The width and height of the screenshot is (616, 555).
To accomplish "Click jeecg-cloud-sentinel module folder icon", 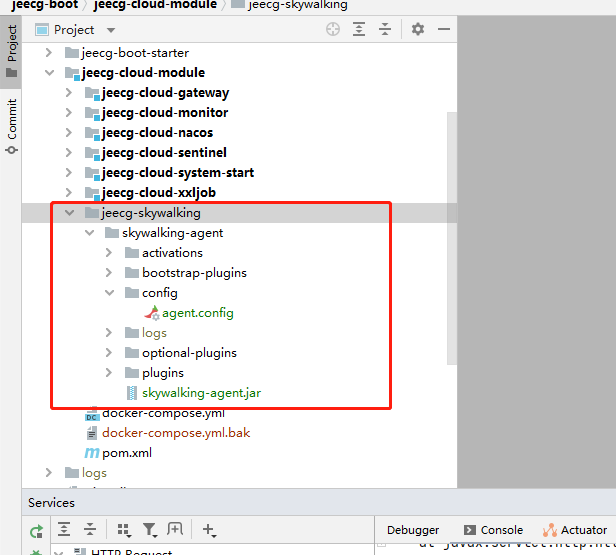I will pos(92,153).
